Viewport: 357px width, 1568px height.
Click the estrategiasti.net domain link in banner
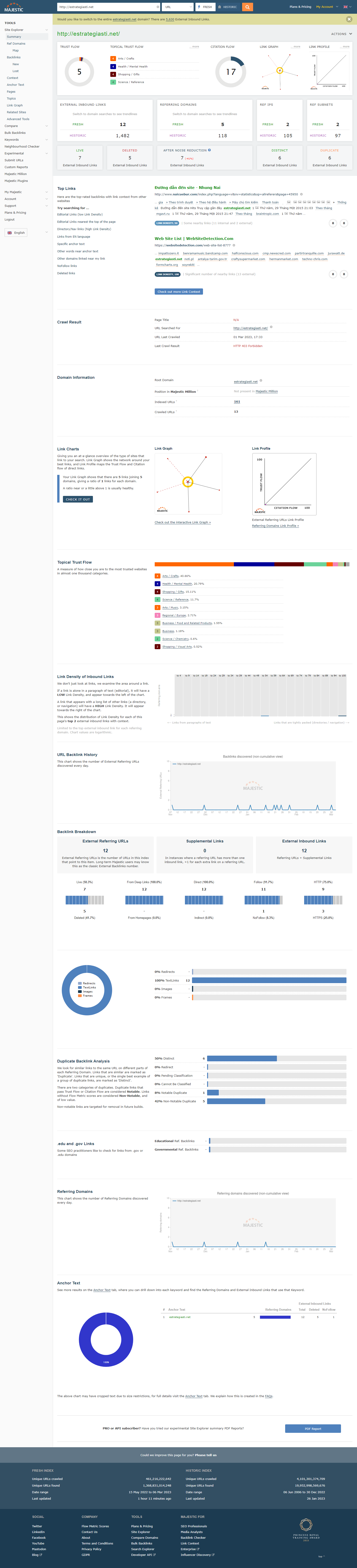coord(124,19)
